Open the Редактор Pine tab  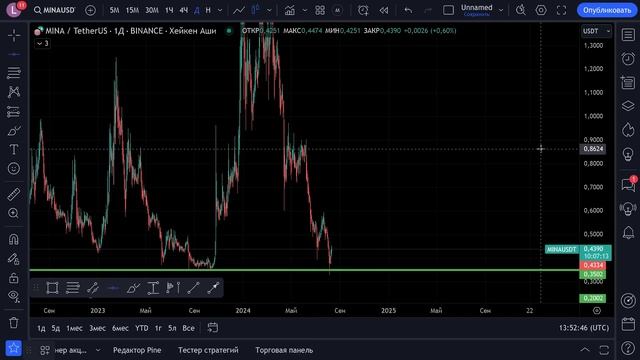click(x=137, y=350)
